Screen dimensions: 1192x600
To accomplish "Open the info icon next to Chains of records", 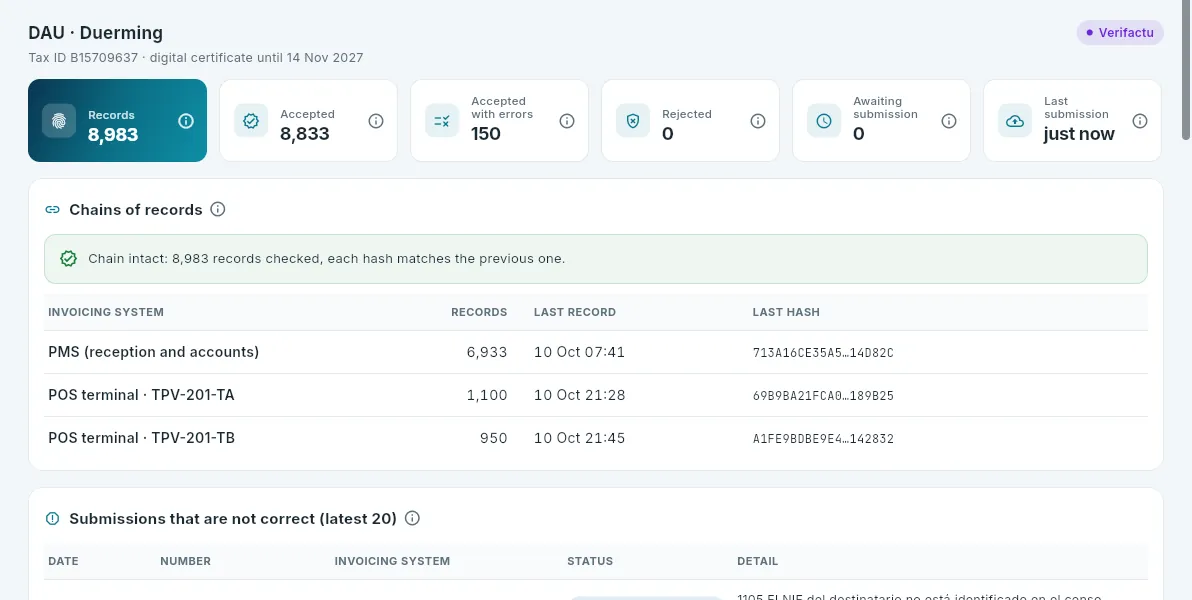I will pos(217,209).
